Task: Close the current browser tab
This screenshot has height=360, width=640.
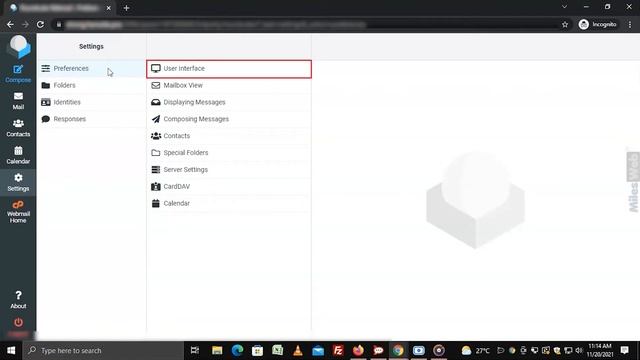Action: (109, 8)
